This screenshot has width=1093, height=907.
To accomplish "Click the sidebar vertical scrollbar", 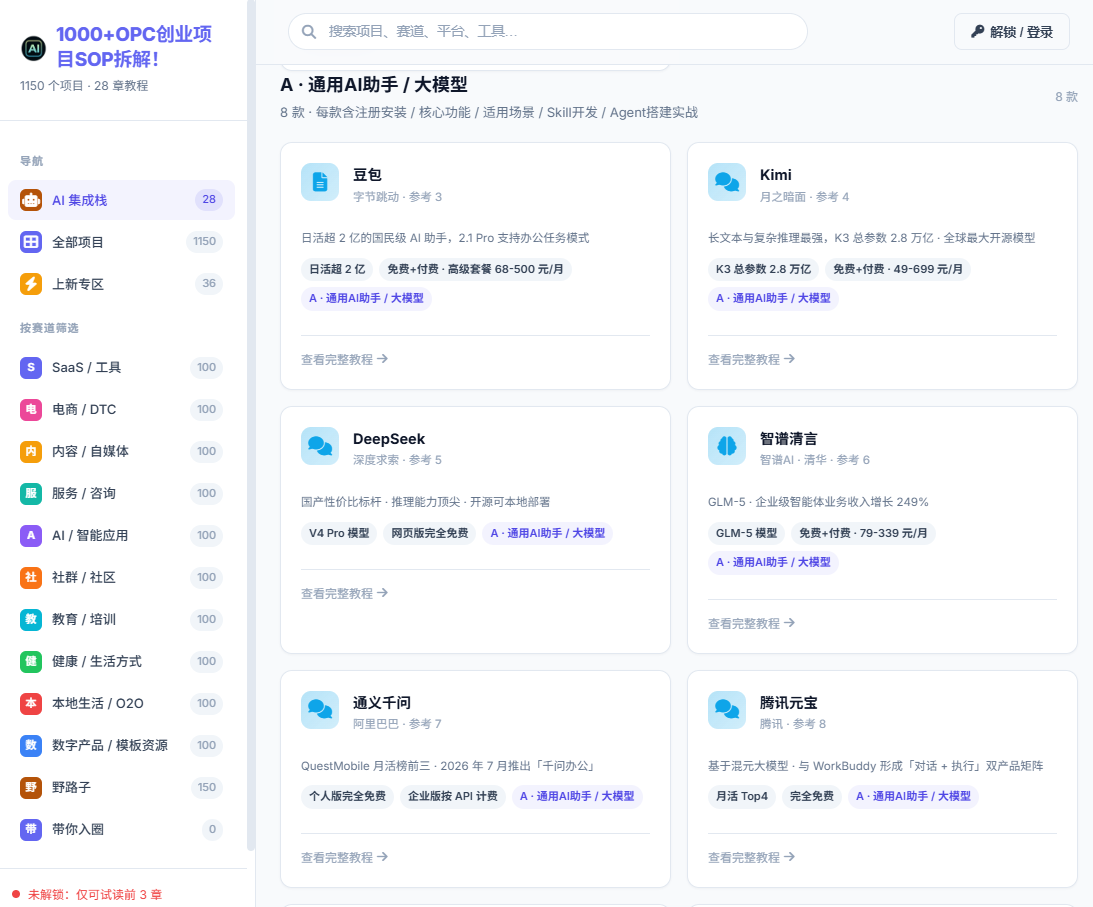I will [x=251, y=425].
